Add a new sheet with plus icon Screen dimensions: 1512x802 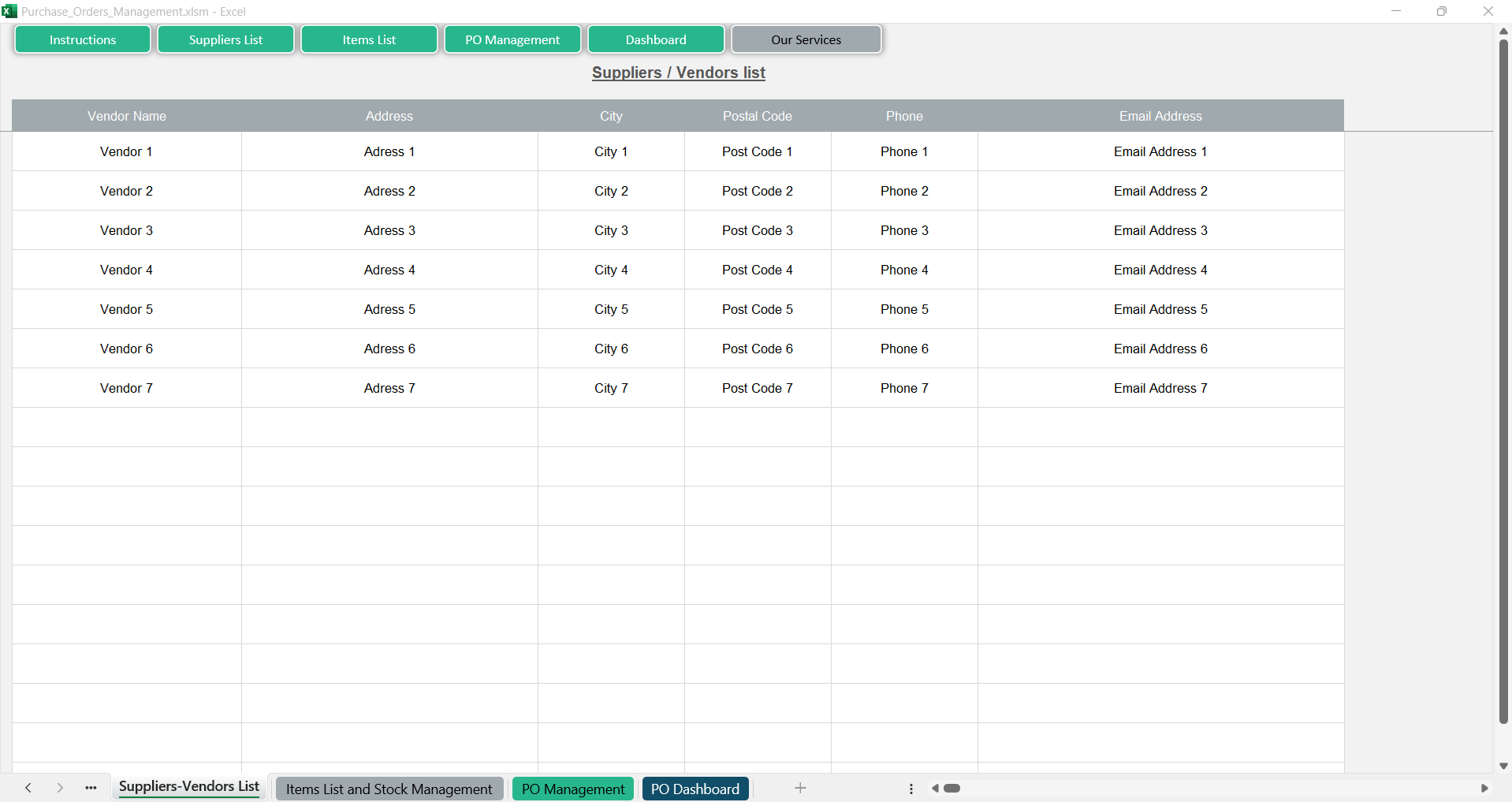click(800, 788)
